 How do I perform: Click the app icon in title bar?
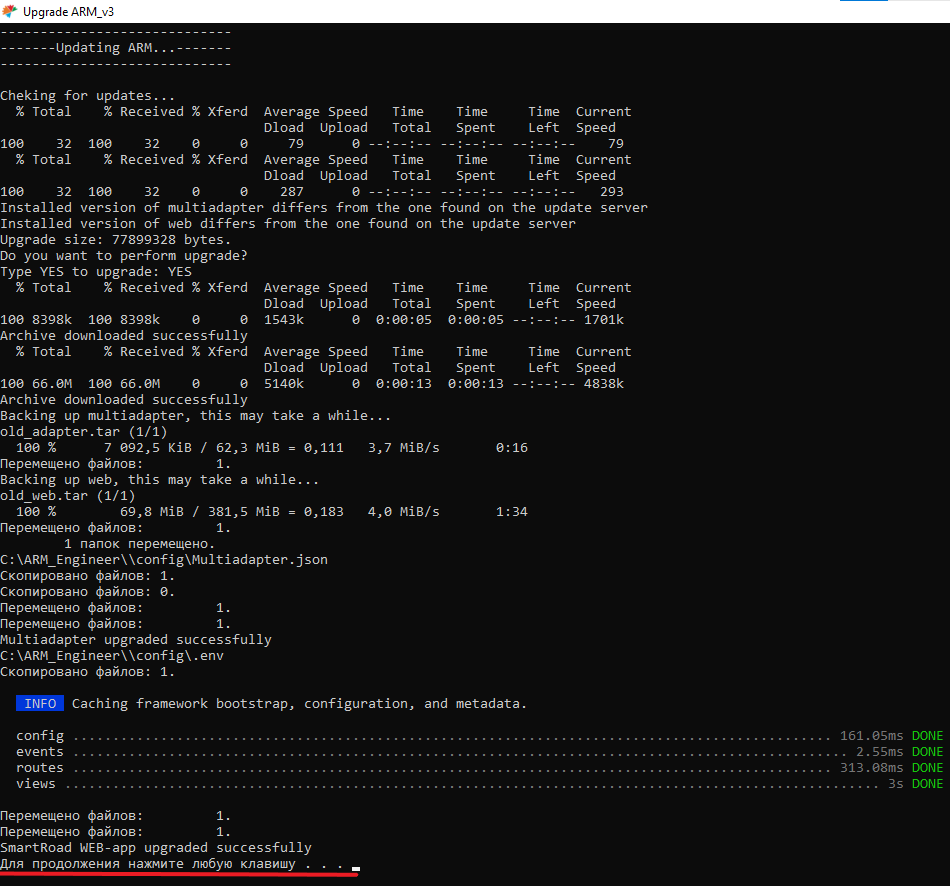11,11
